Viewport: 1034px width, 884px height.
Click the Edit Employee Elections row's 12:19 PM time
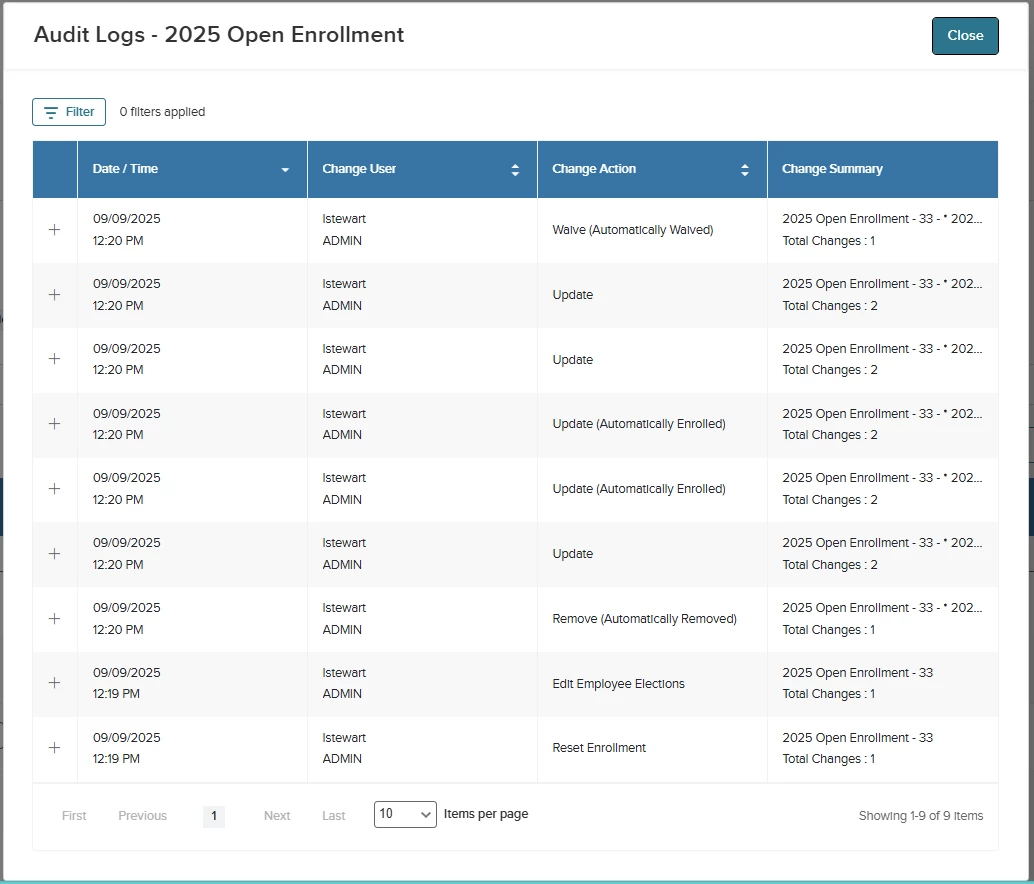coord(116,693)
